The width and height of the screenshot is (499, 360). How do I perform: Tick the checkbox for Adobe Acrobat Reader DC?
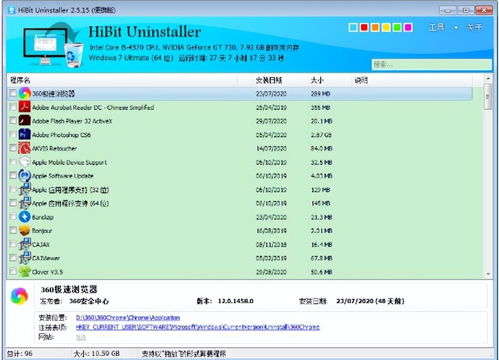point(13,107)
